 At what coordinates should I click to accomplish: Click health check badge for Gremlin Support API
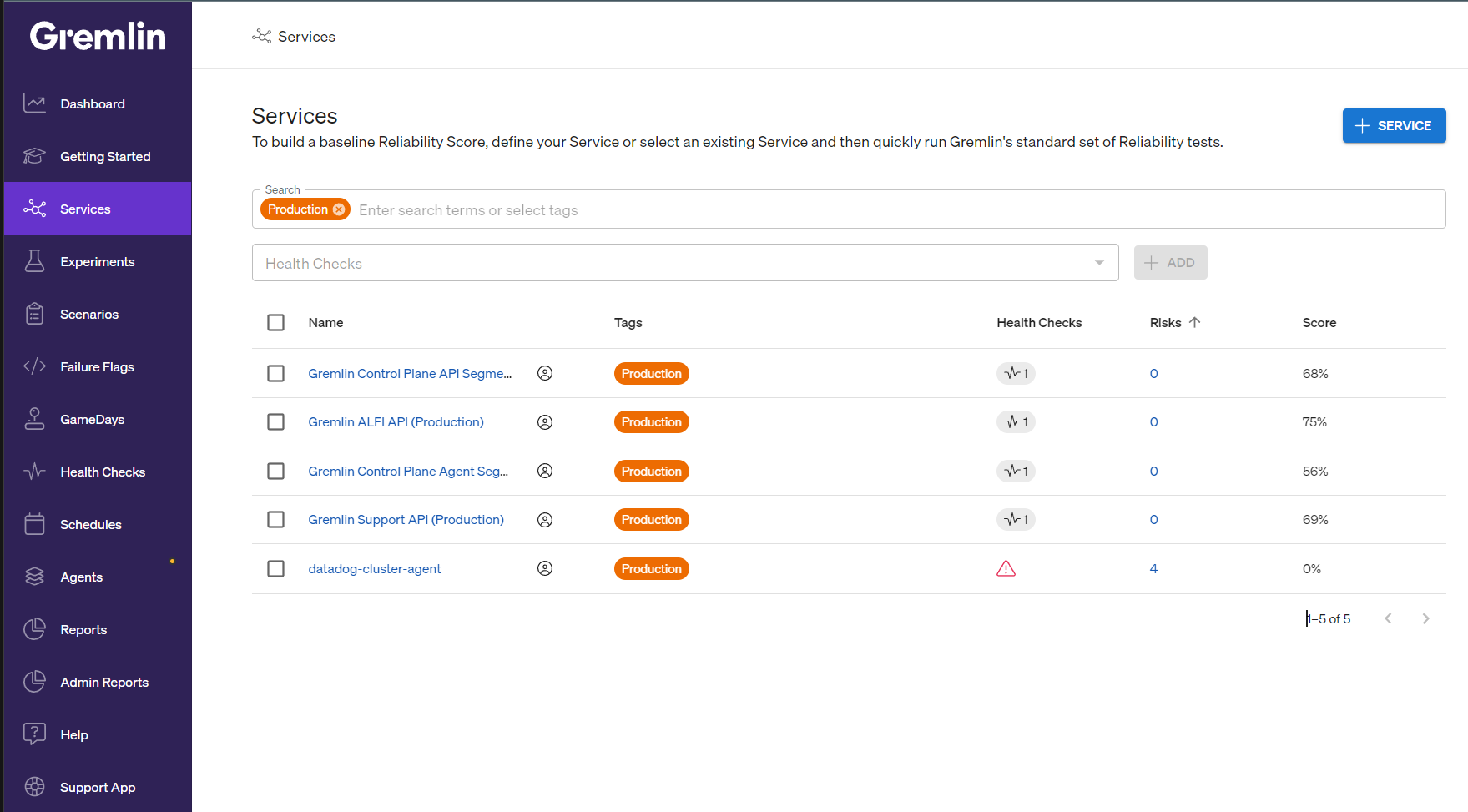point(1016,520)
